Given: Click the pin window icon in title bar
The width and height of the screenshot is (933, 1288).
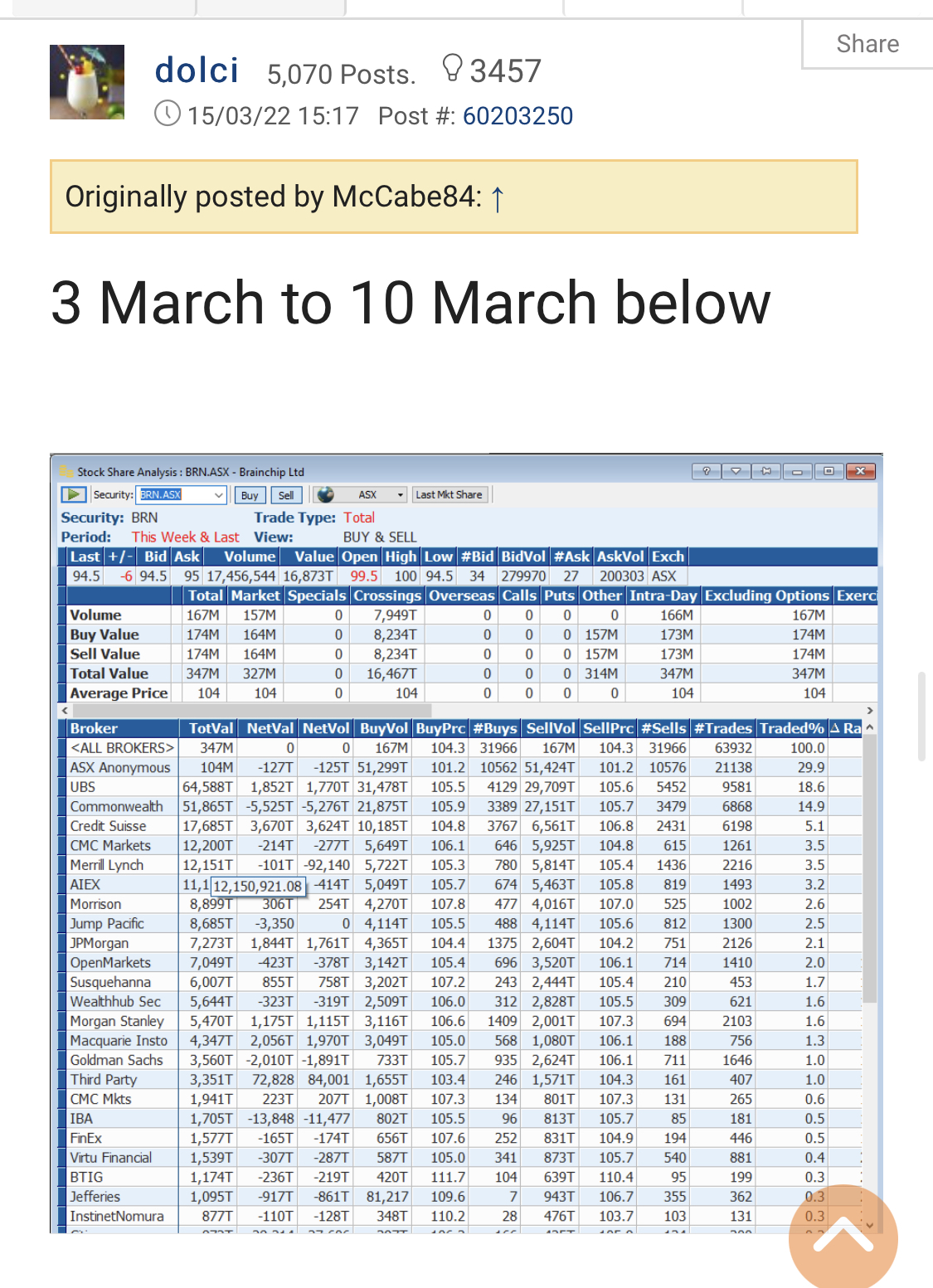Looking at the screenshot, I should pos(766,471).
